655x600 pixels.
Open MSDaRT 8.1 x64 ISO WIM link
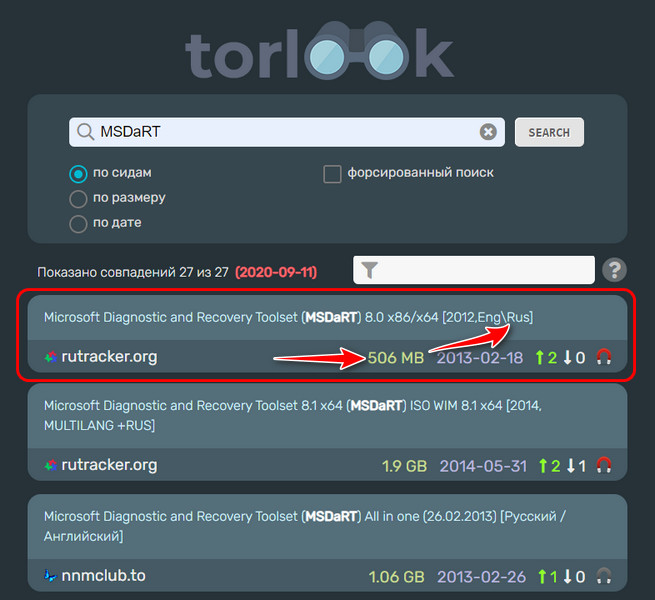pyautogui.click(x=292, y=415)
